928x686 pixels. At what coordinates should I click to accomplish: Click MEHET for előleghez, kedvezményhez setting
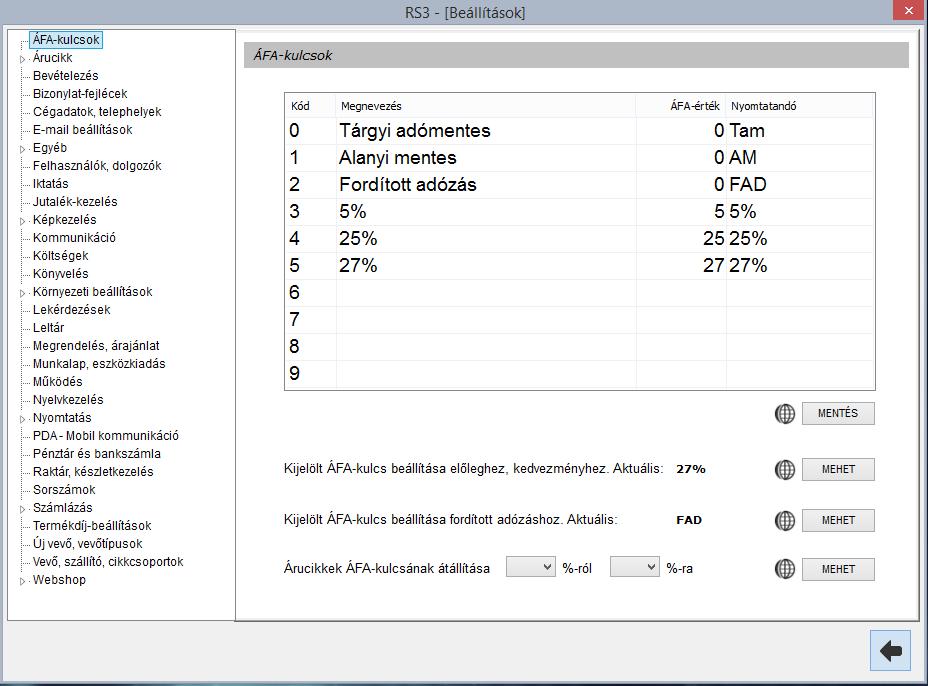tap(838, 469)
